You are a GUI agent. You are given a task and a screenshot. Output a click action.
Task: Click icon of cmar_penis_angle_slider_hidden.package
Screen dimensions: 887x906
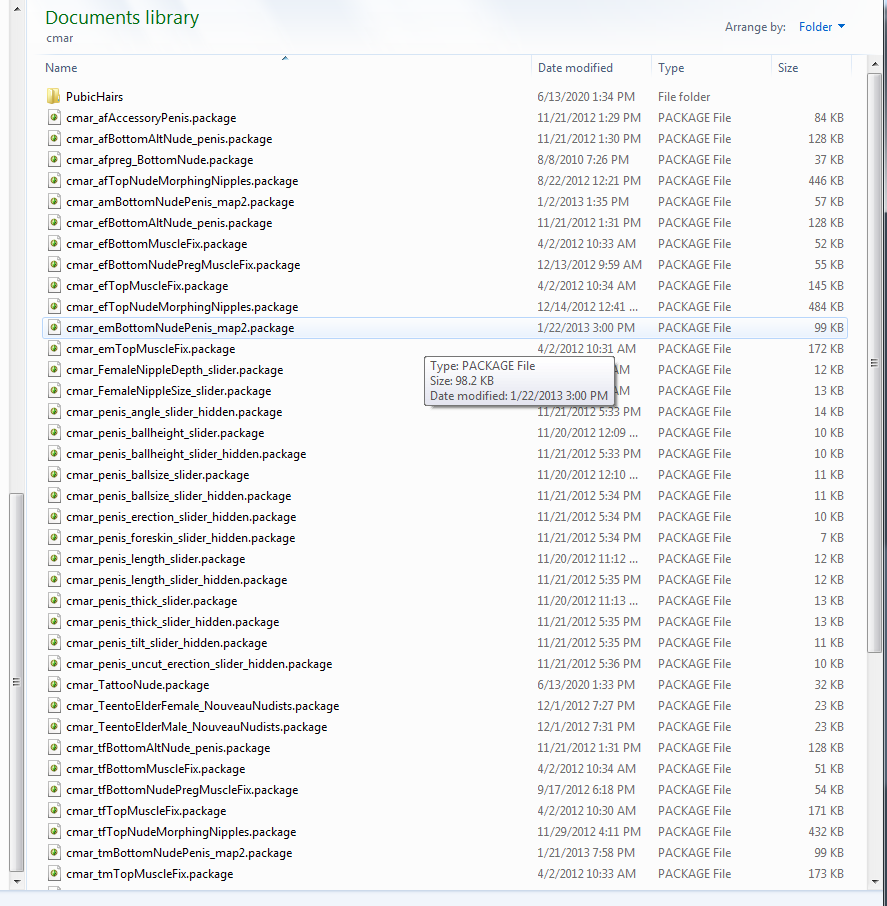pos(54,411)
